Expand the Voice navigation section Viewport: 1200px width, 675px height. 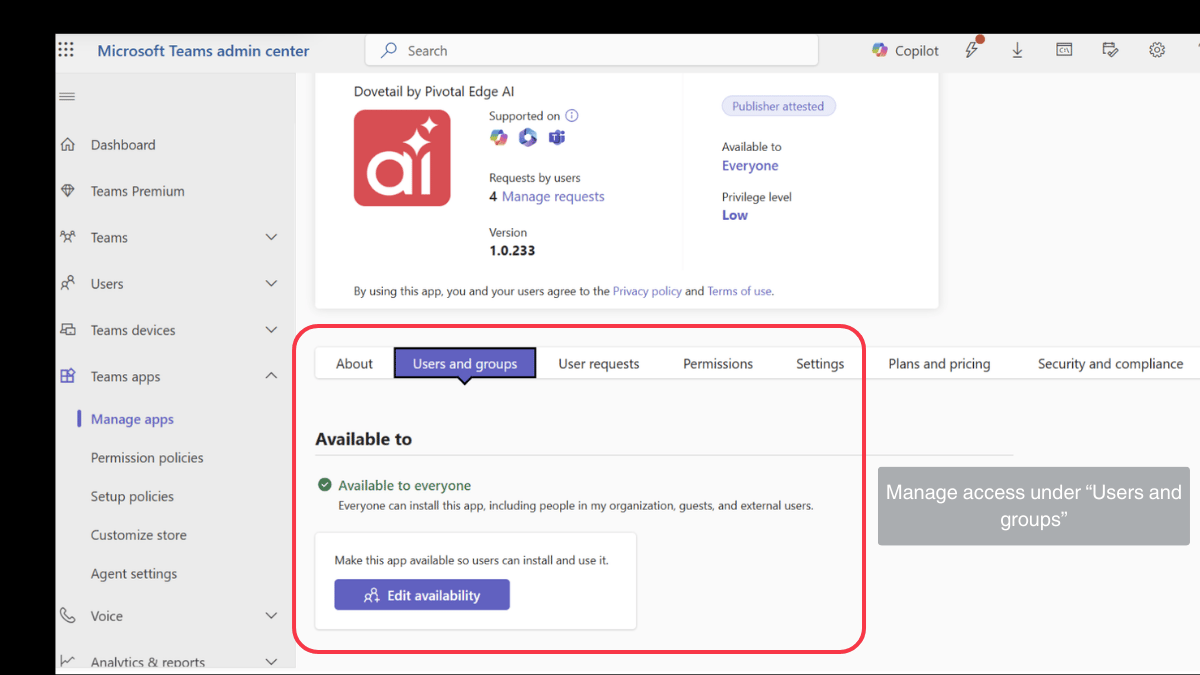pyautogui.click(x=271, y=616)
